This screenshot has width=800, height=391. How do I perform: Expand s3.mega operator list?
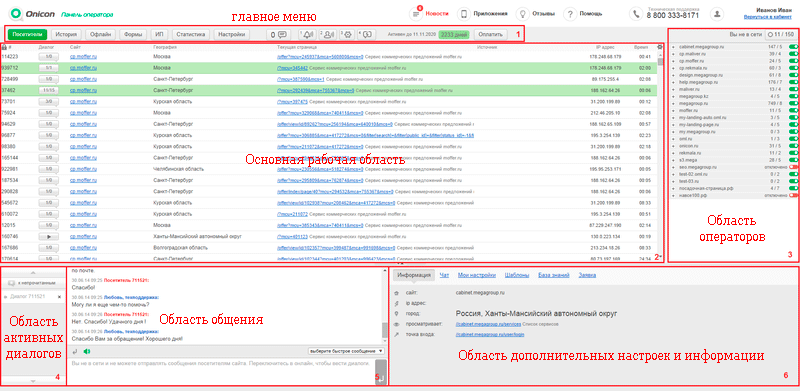click(673, 160)
